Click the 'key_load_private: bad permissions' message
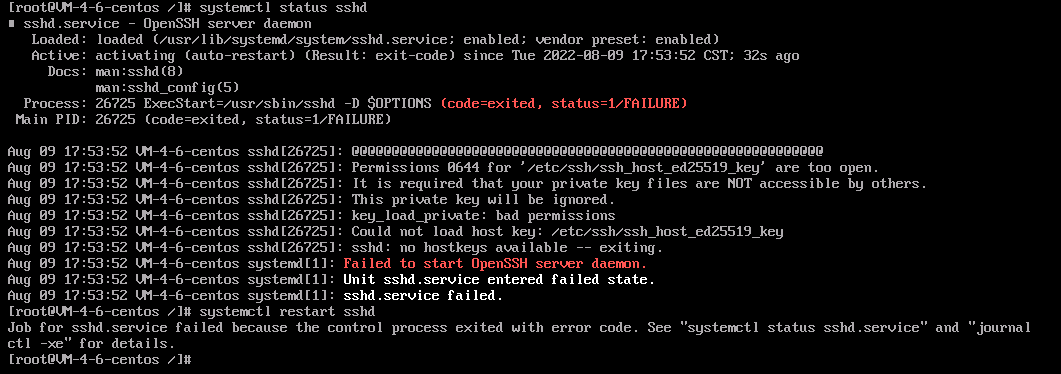 point(483,215)
